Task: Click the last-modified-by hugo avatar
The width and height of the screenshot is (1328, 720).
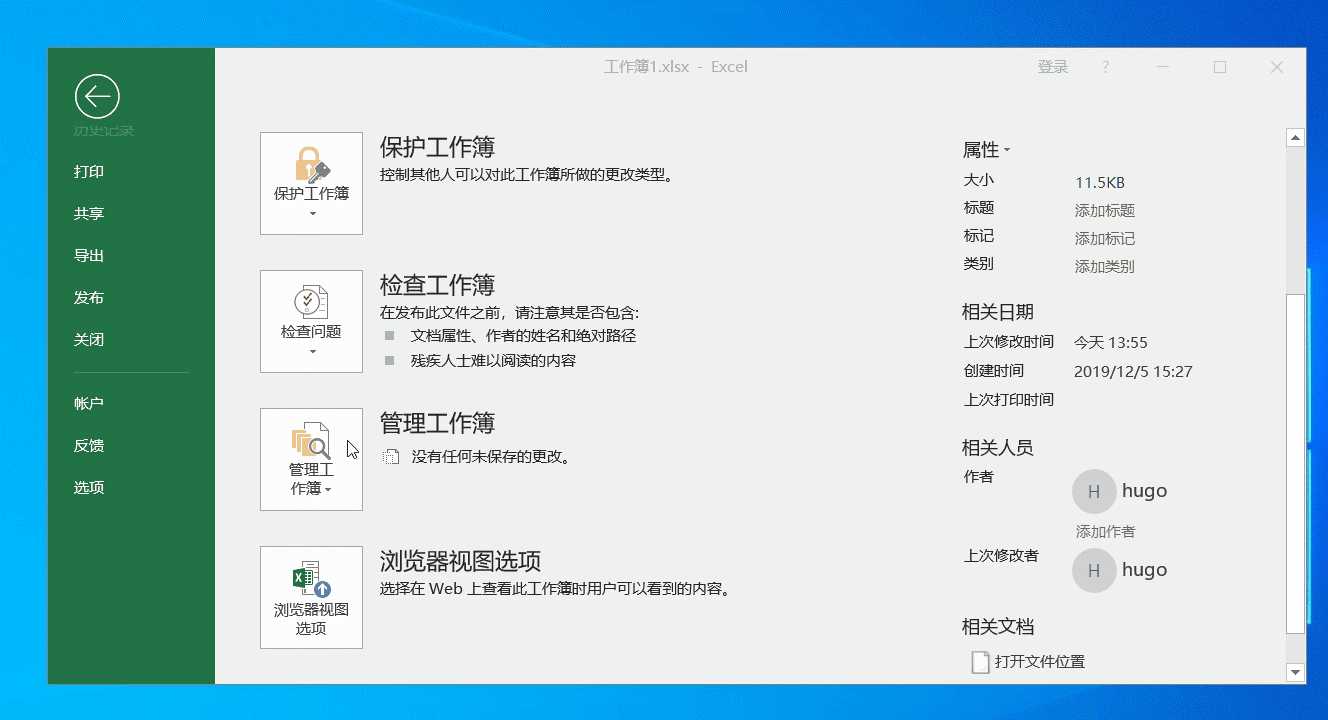Action: pos(1094,570)
